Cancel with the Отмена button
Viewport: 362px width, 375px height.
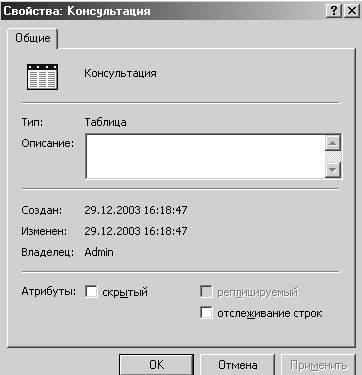tap(237, 365)
